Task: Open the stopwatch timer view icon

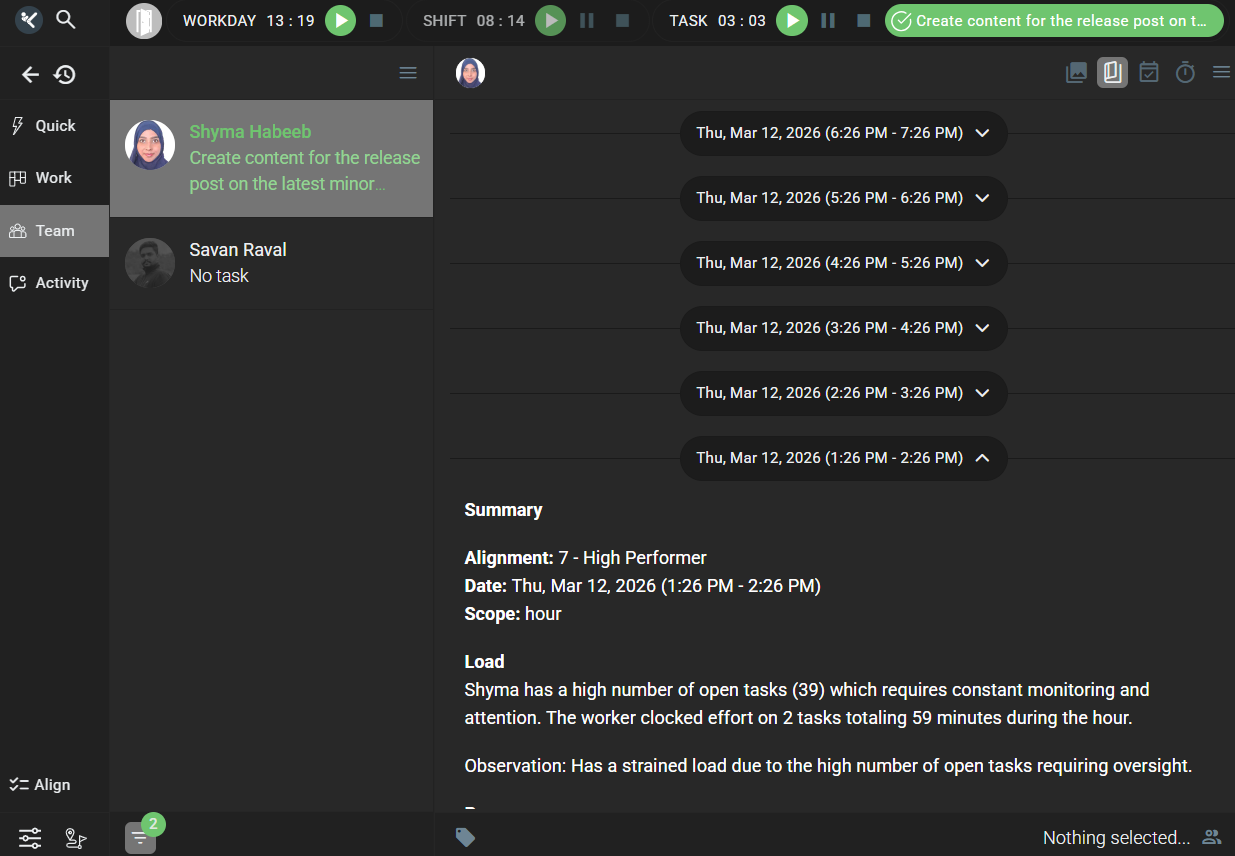Action: pyautogui.click(x=1185, y=73)
